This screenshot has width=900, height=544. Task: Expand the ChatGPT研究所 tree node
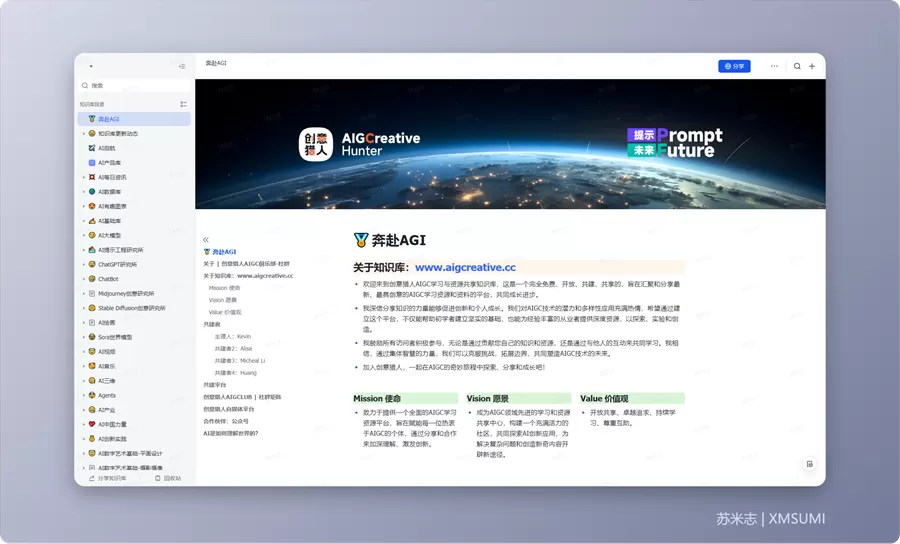[84, 265]
